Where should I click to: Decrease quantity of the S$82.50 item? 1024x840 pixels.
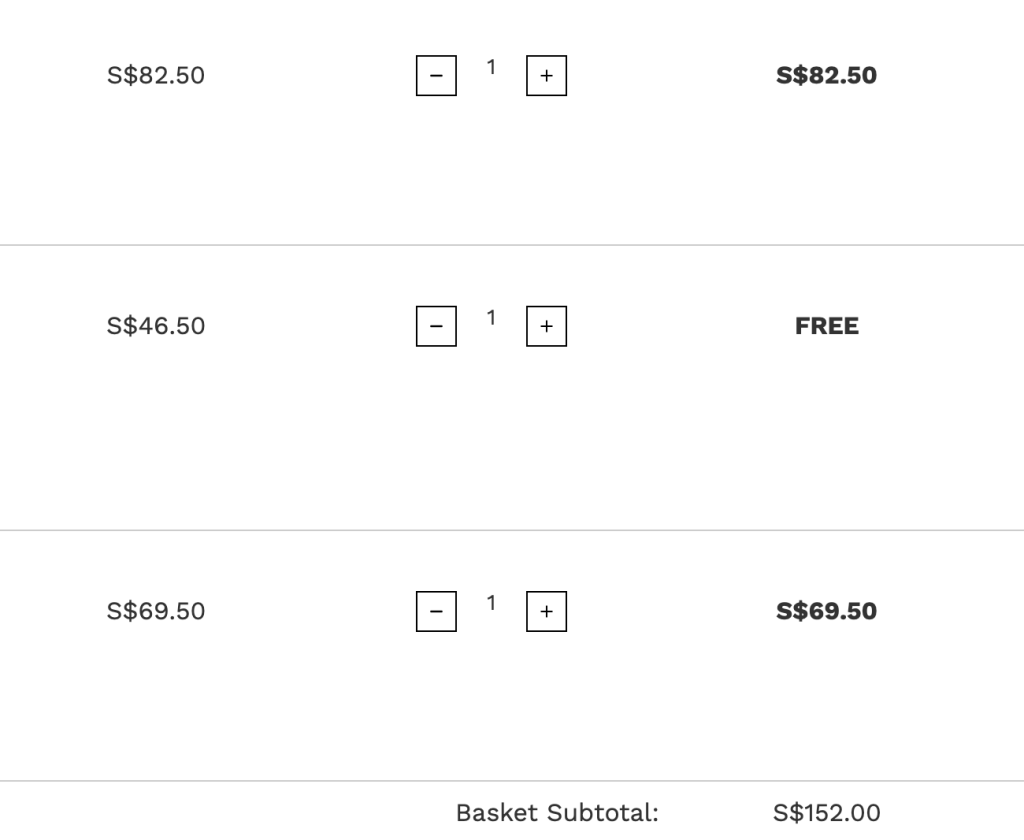pos(436,76)
